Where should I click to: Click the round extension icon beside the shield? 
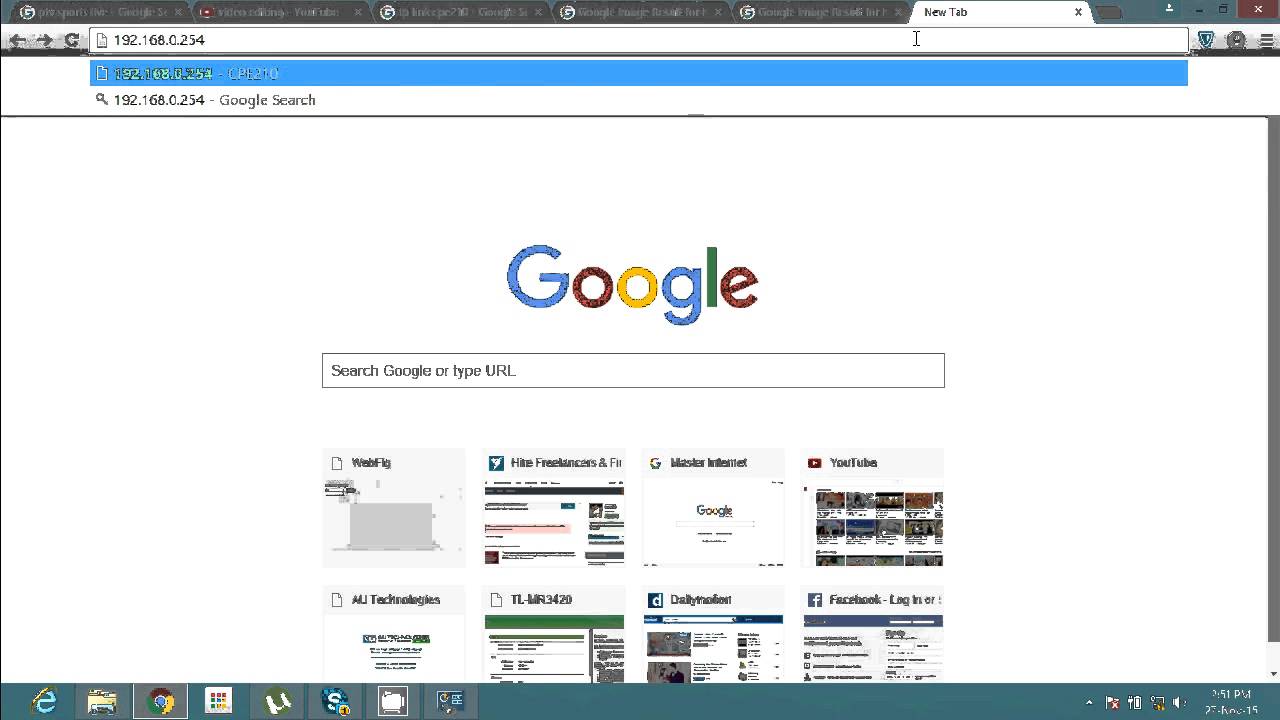point(1237,40)
